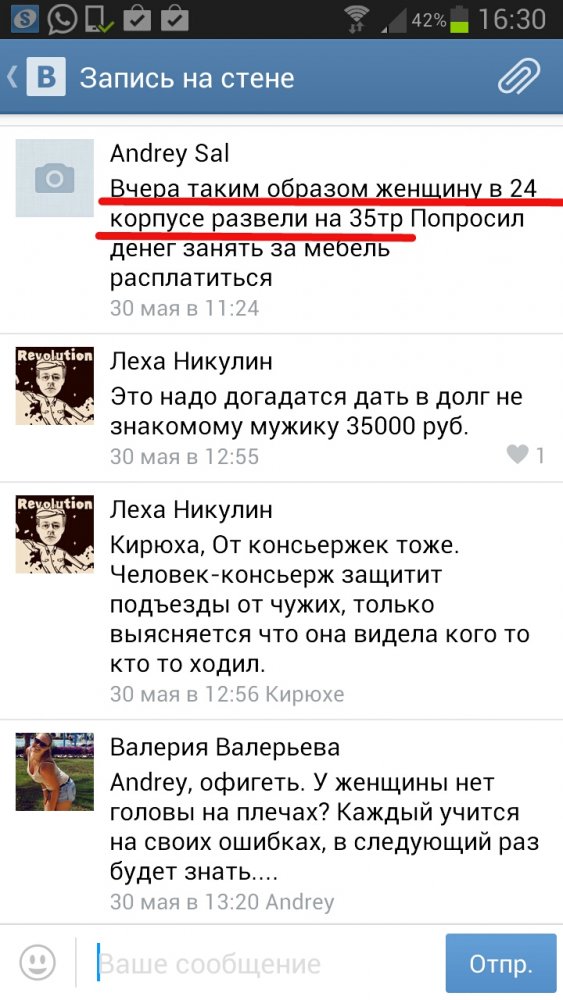
Task: Tap Andrey Sal's camera placeholder avatar
Action: pos(54,178)
